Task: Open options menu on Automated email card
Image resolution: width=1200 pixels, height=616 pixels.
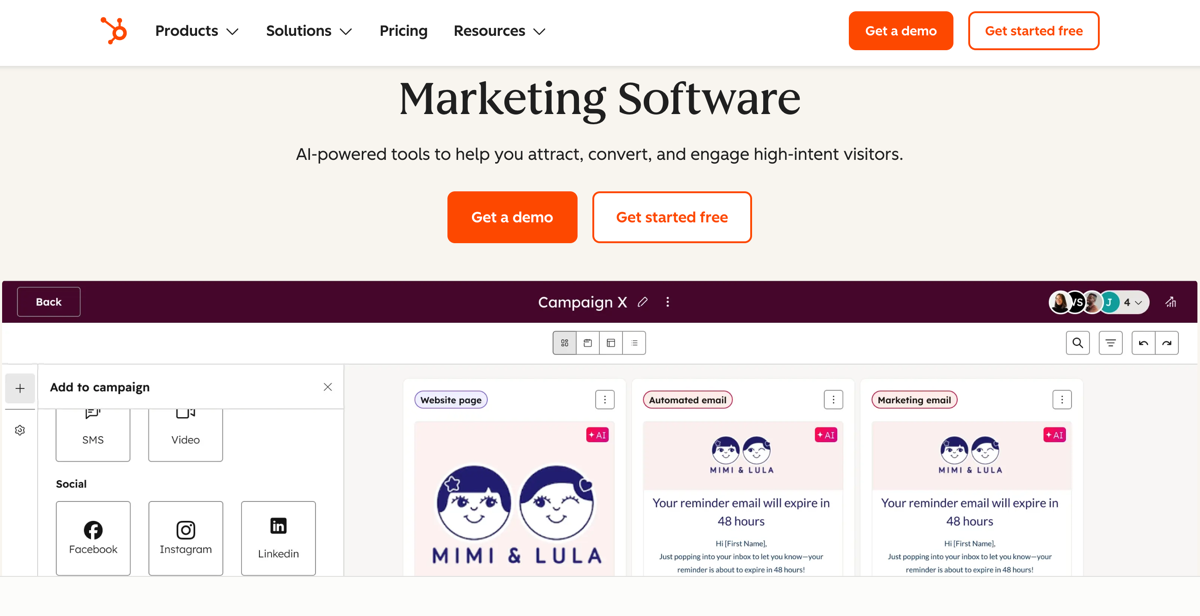Action: pyautogui.click(x=833, y=399)
